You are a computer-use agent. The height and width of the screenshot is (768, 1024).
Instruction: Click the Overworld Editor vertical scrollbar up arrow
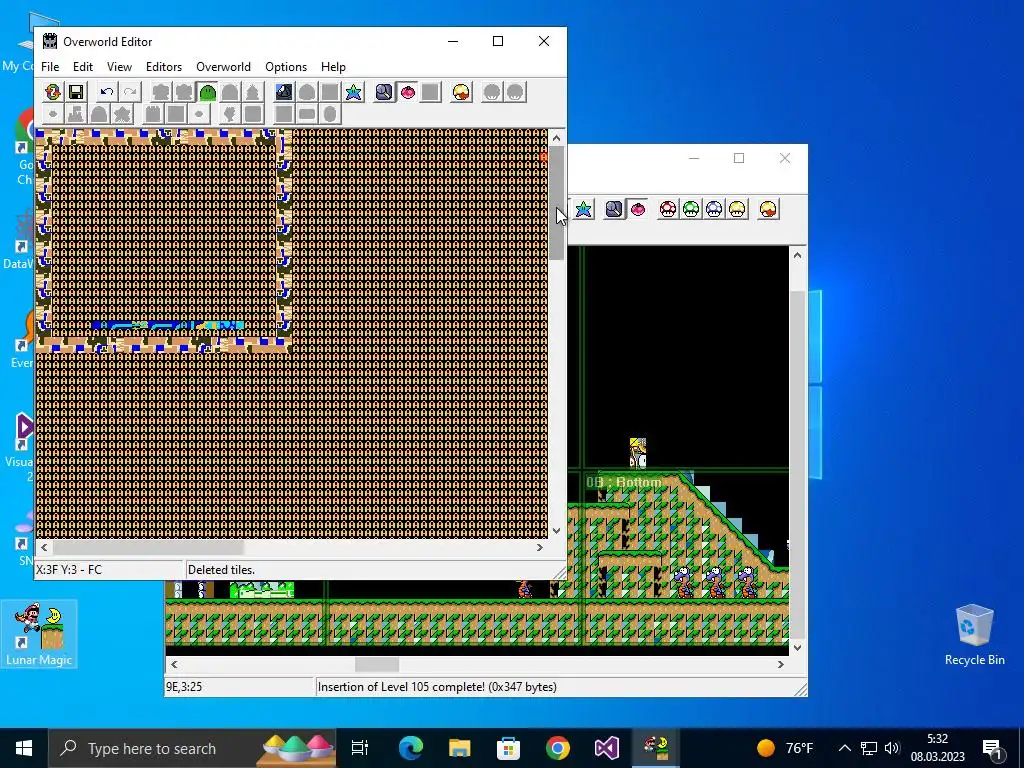(x=556, y=138)
